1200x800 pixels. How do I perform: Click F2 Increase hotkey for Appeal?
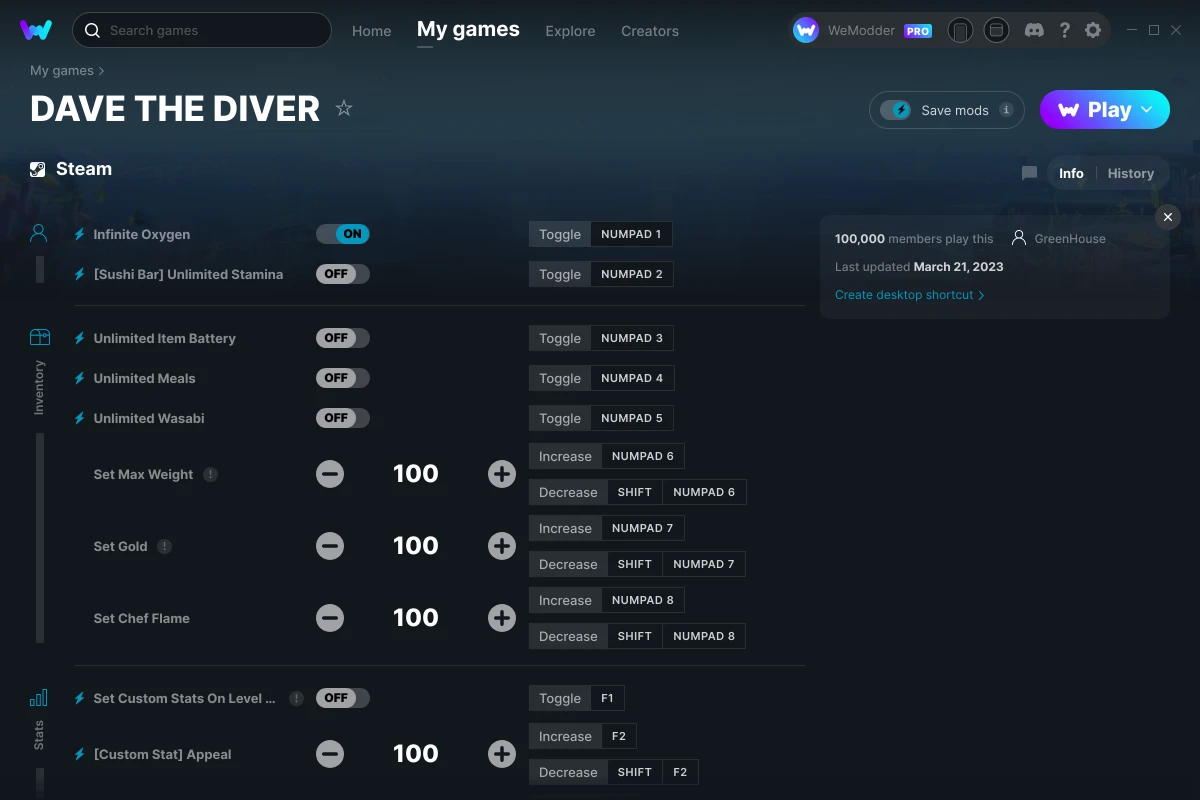618,736
